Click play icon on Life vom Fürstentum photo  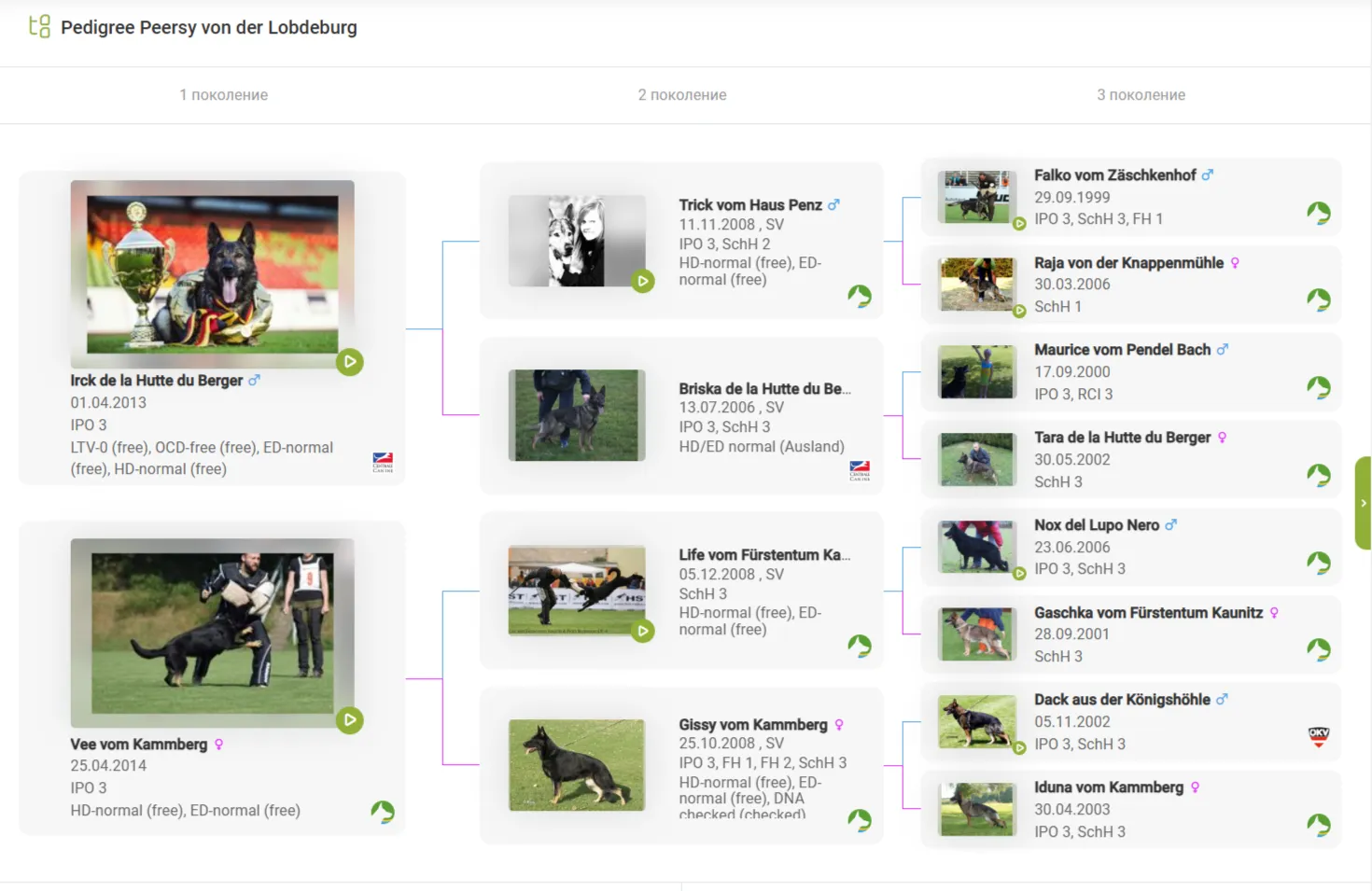tap(643, 632)
